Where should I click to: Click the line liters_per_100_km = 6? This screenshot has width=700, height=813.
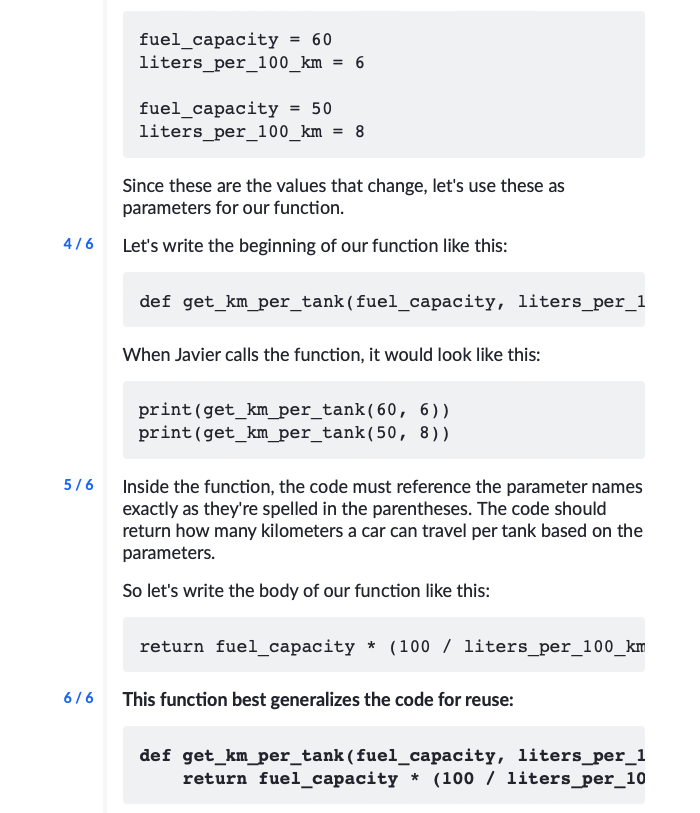(251, 63)
